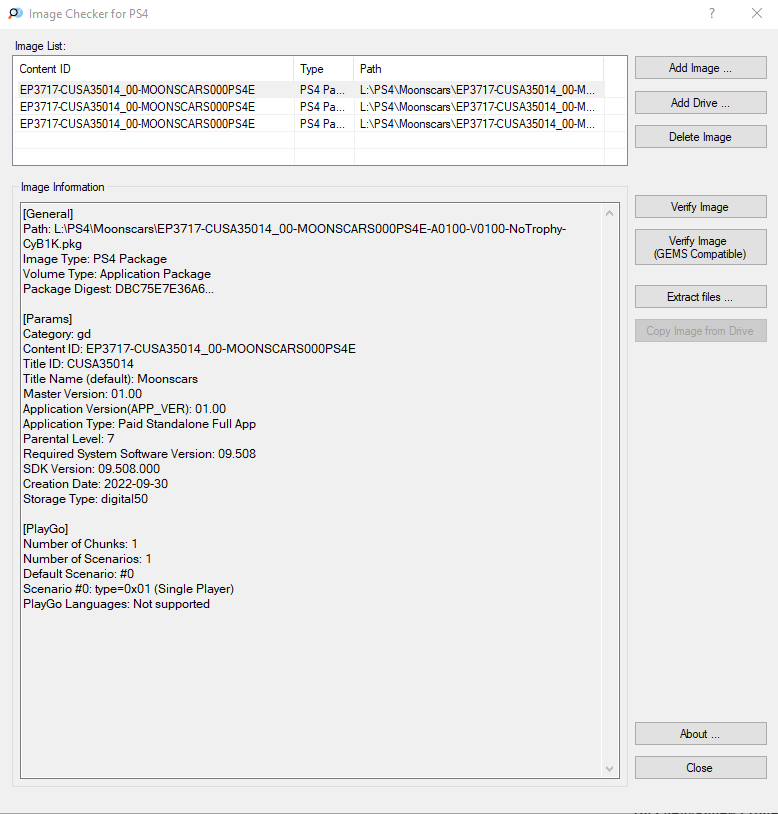Screen dimensions: 778x814
Task: Run Verify Image
Action: click(700, 207)
